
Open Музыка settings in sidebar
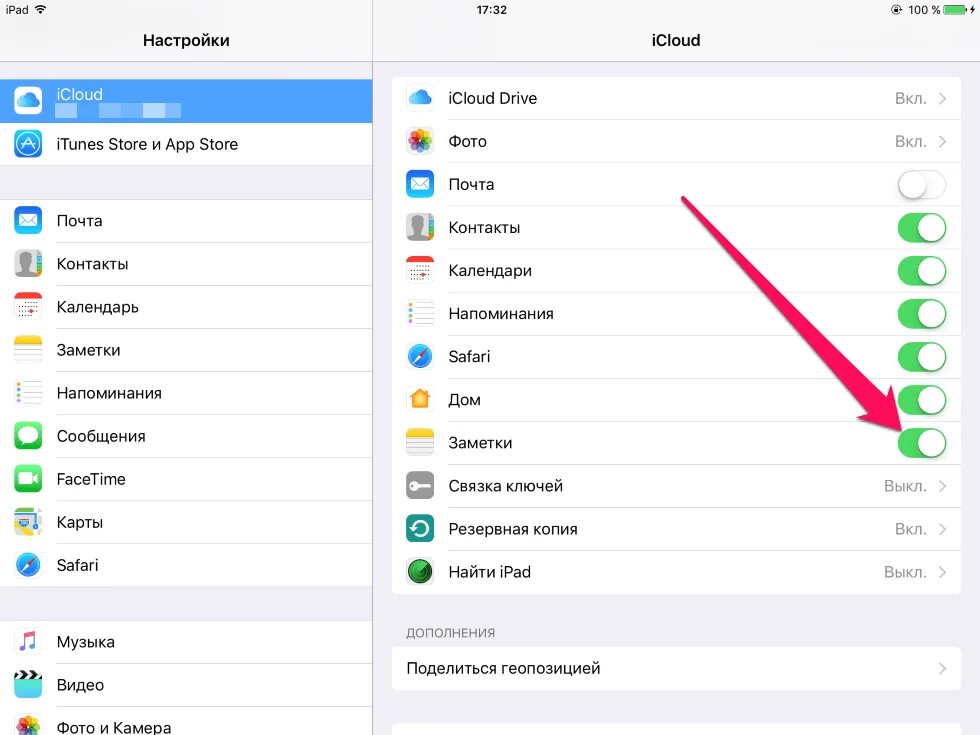pos(186,642)
